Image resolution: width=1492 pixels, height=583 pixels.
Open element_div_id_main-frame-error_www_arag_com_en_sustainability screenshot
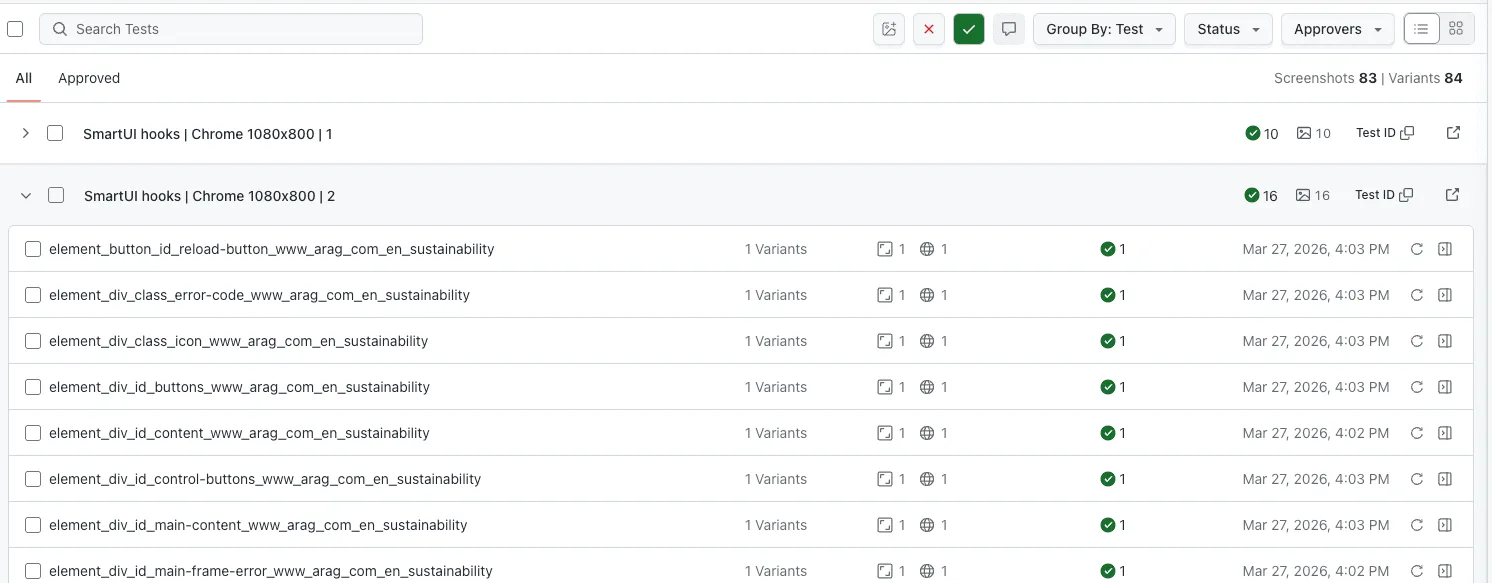click(x=271, y=571)
